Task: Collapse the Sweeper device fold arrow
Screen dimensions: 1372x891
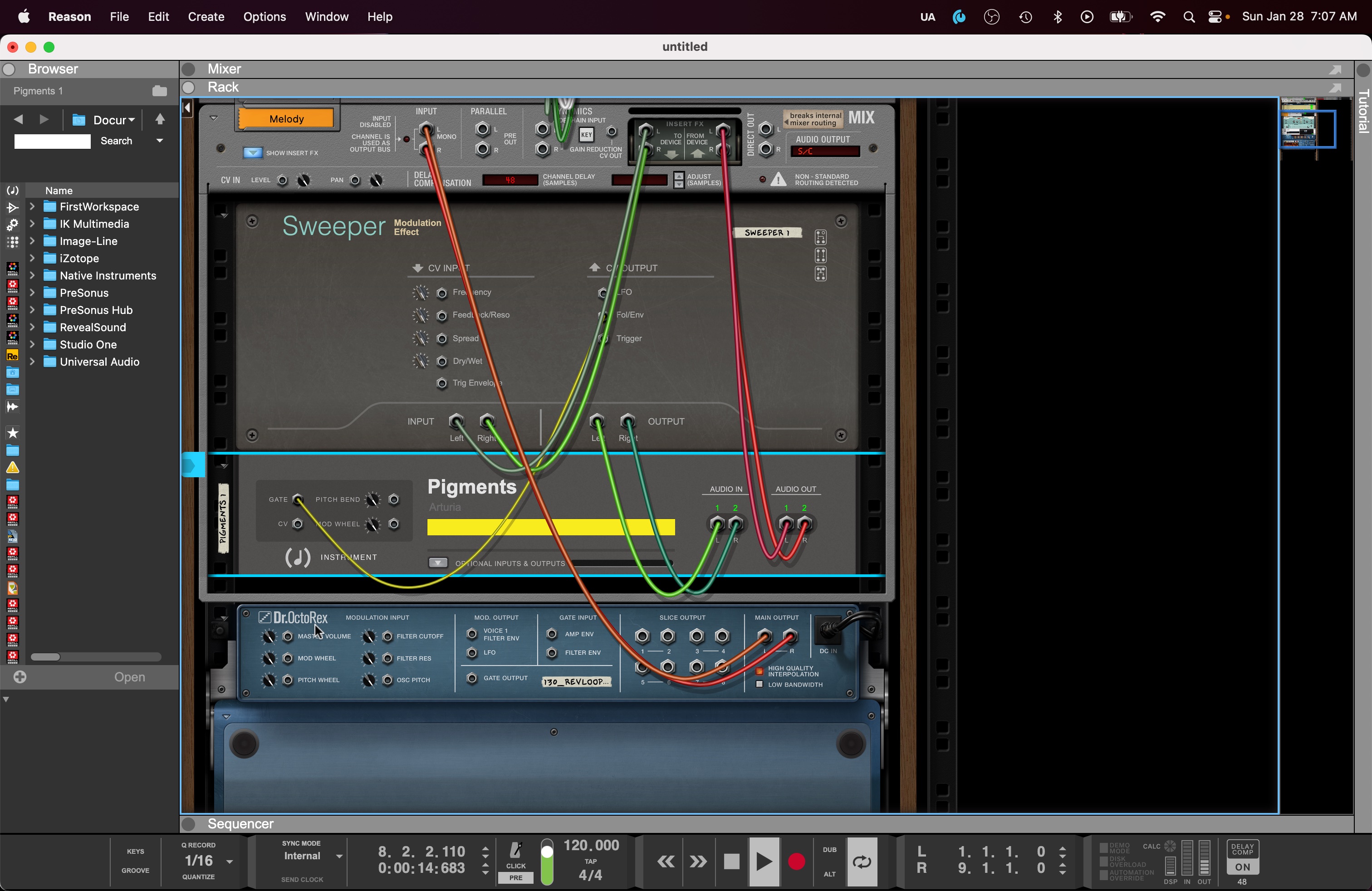Action: pos(224,215)
